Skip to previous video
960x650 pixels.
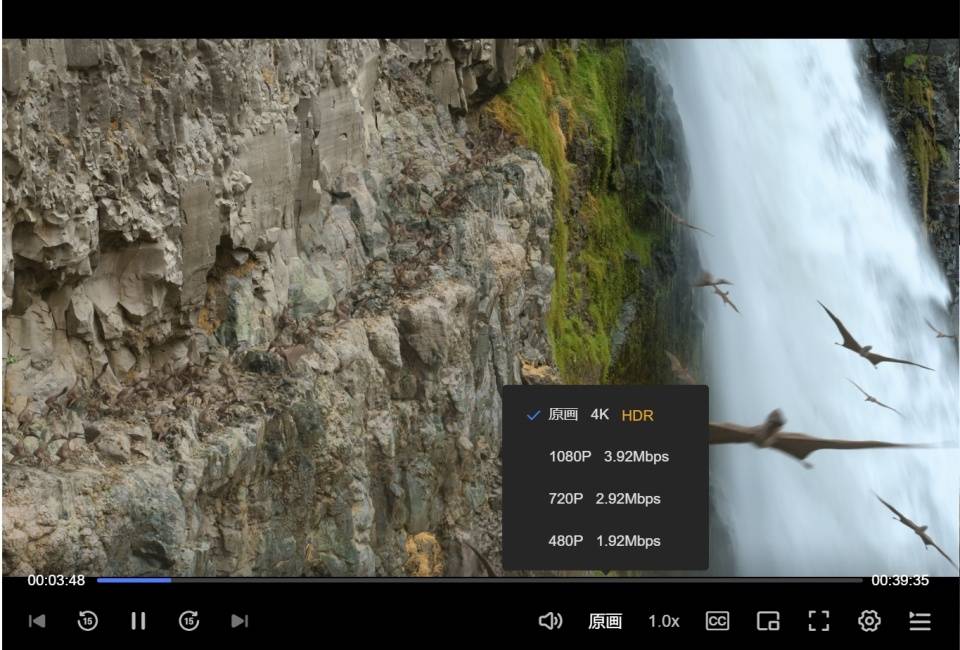click(37, 621)
